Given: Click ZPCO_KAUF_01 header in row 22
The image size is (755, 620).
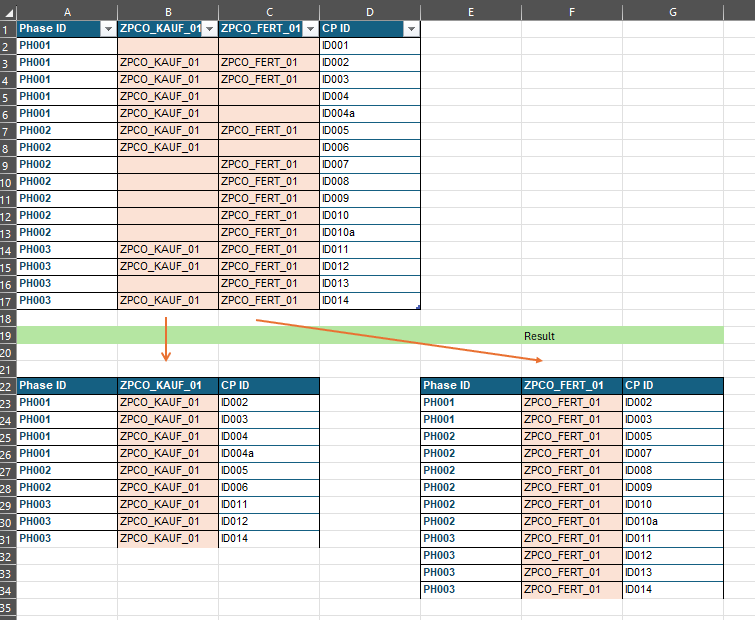Looking at the screenshot, I should coord(168,386).
